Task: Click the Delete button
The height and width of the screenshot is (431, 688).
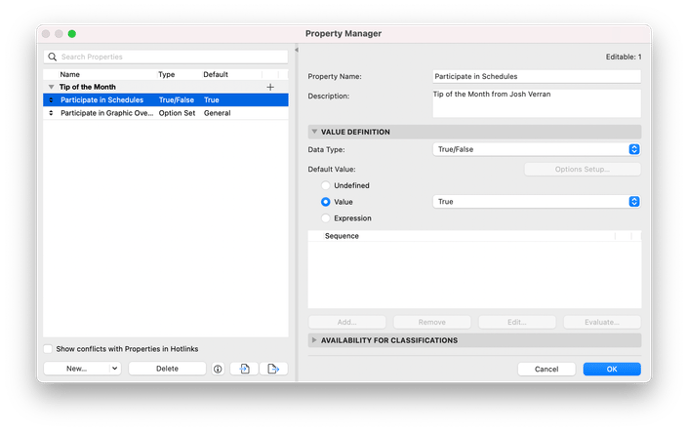Action: [x=167, y=369]
